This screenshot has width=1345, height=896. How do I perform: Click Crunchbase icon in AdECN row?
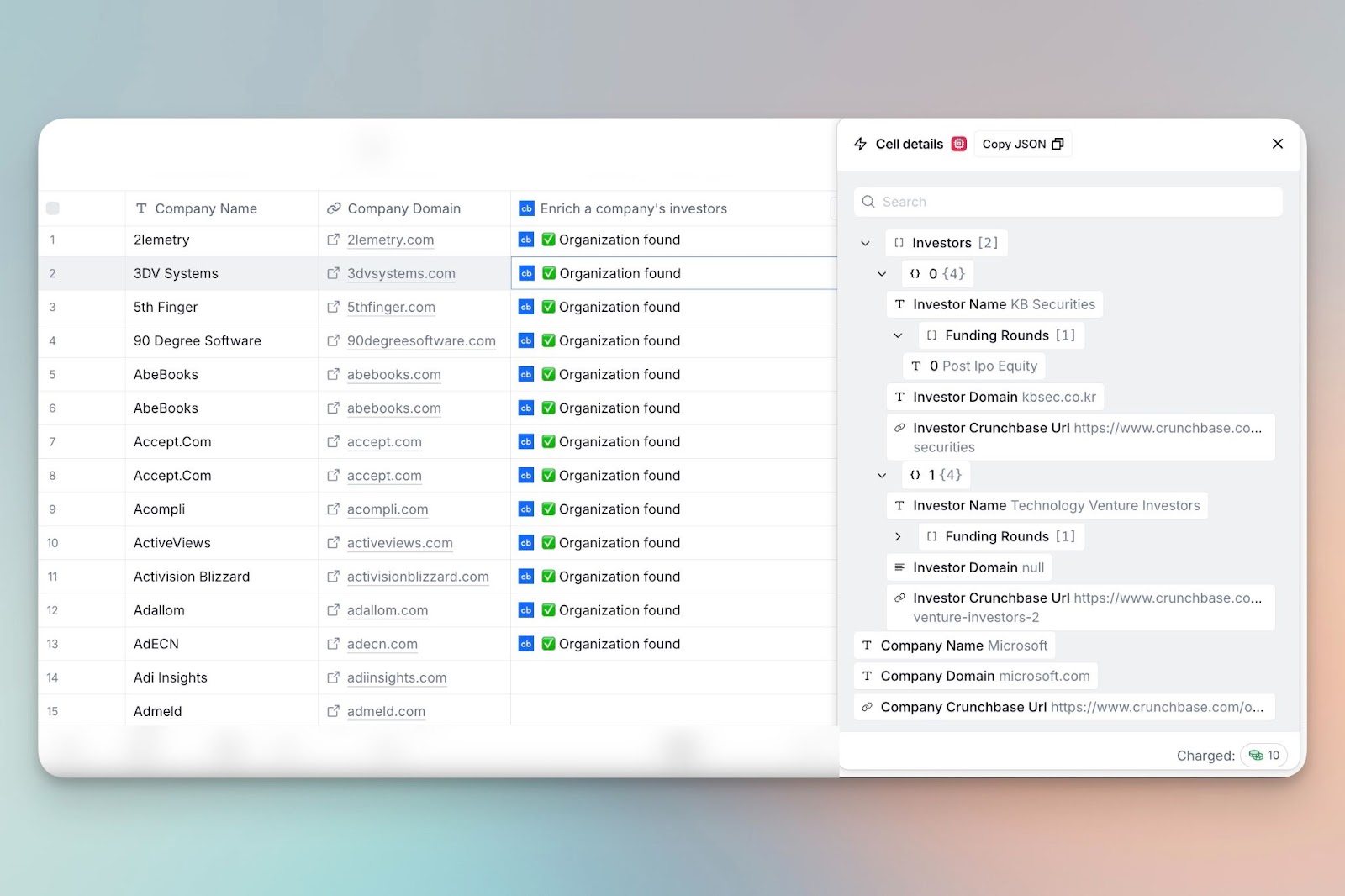[526, 643]
